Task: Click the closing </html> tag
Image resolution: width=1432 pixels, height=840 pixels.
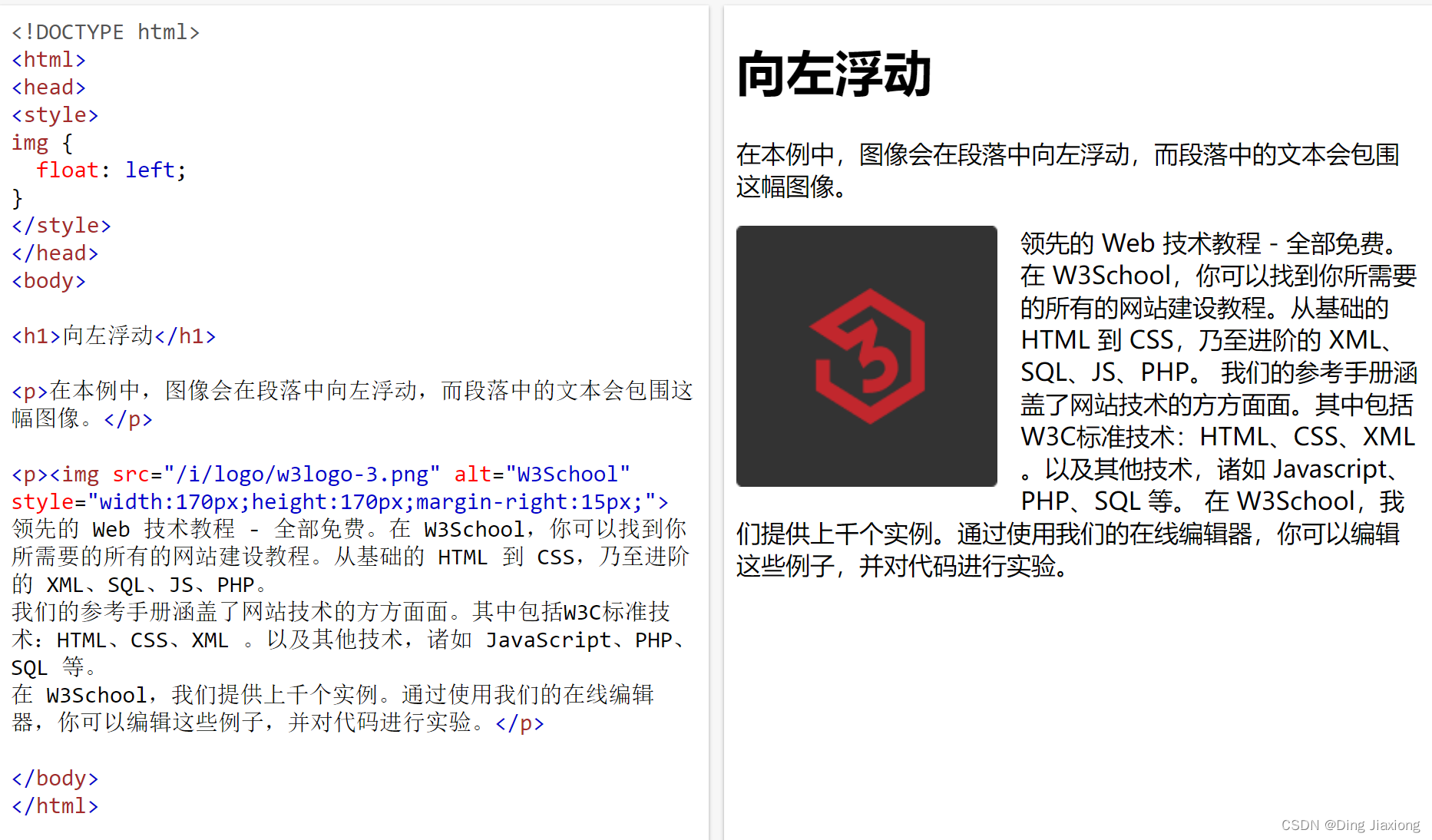Action: [55, 806]
